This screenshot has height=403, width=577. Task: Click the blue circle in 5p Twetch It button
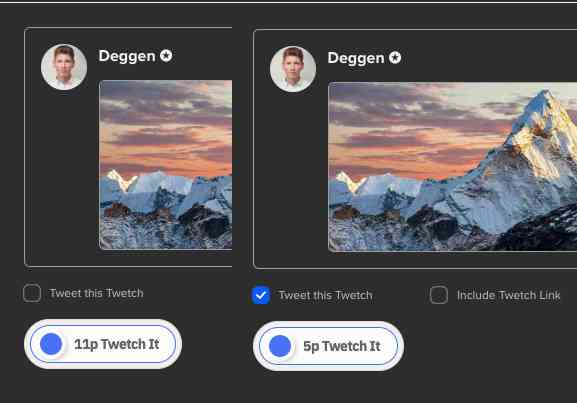(280, 346)
